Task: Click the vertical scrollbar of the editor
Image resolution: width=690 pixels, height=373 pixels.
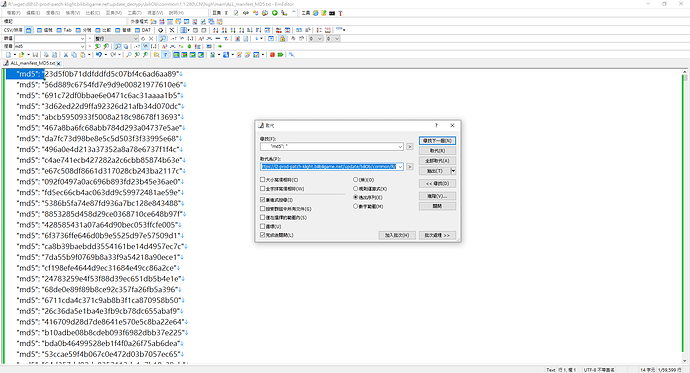Action: [685, 216]
